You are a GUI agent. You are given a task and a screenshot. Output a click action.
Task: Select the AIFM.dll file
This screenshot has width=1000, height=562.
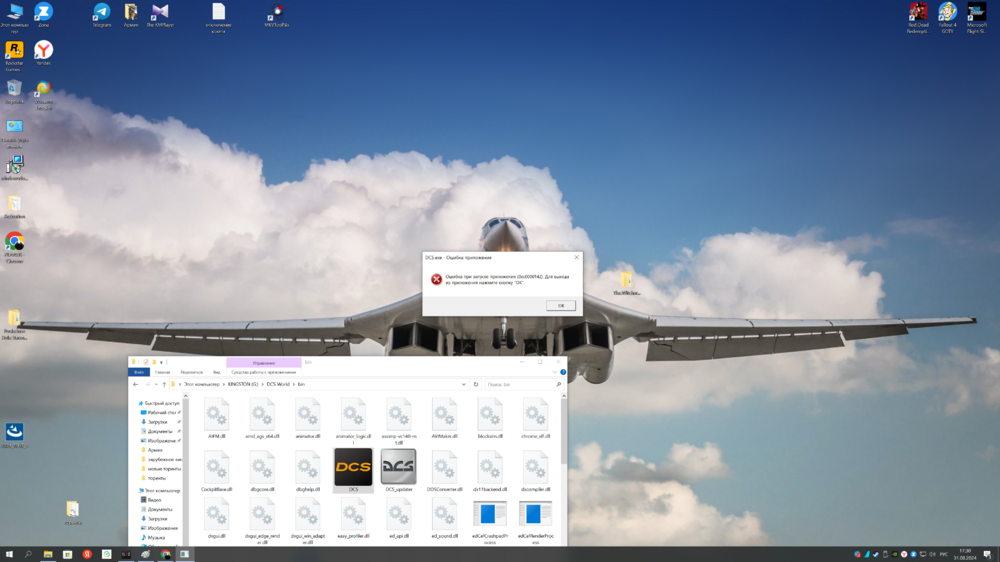[x=217, y=418]
